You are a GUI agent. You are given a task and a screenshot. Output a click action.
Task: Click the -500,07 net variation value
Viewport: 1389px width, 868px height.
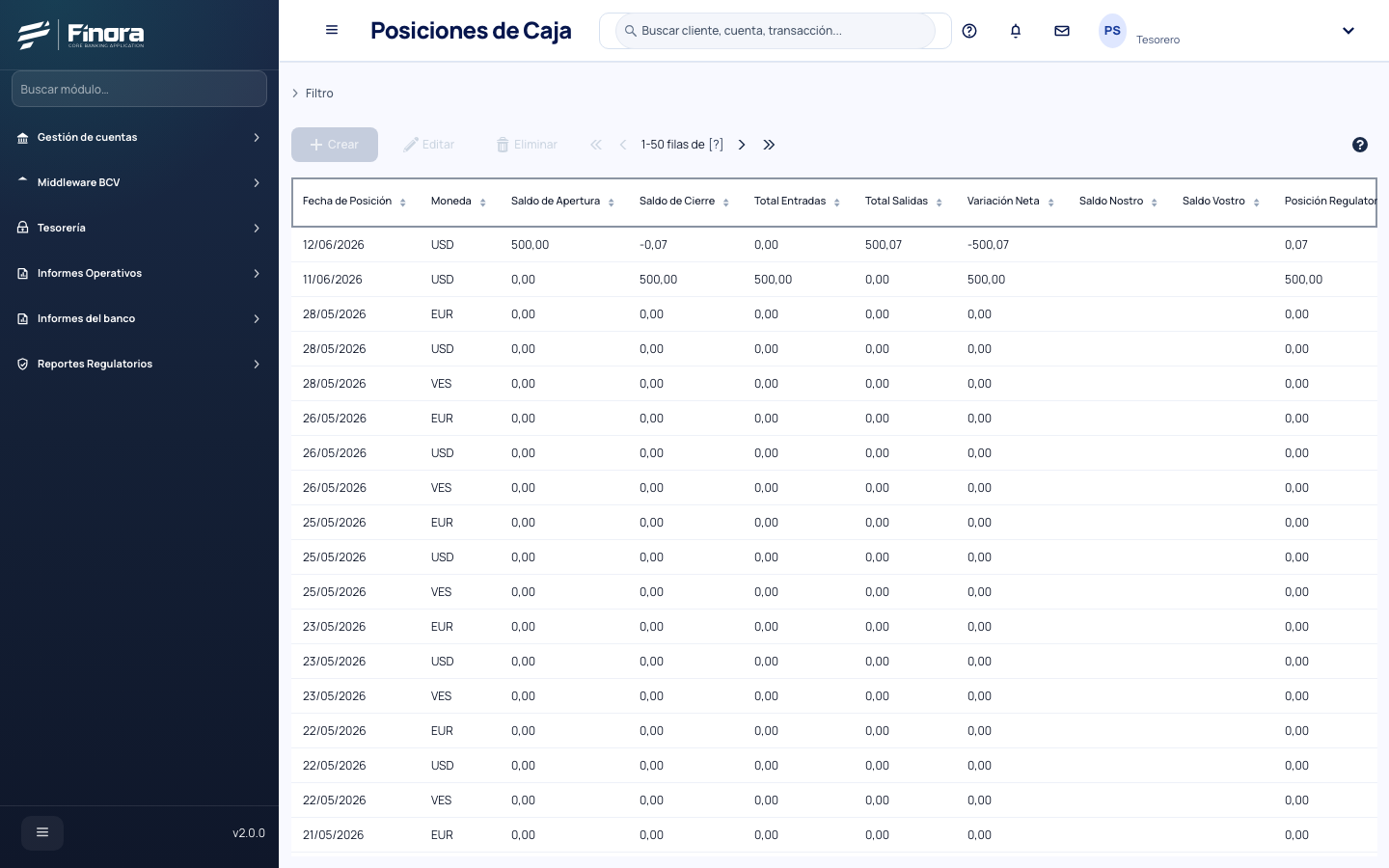coord(988,245)
